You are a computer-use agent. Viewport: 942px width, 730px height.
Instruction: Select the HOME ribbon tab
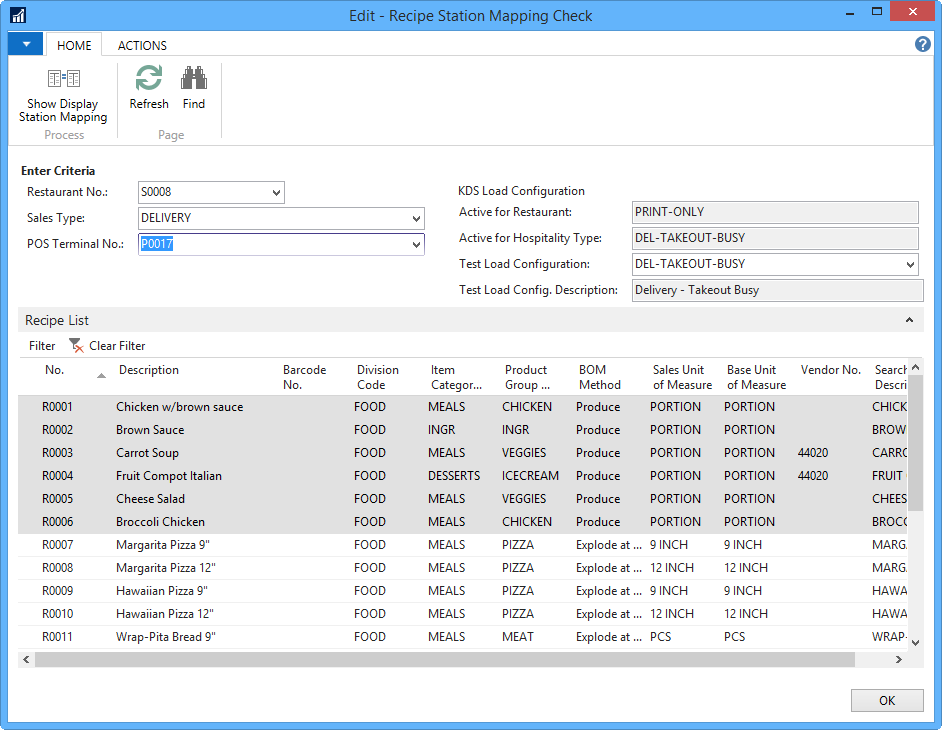pyautogui.click(x=74, y=46)
